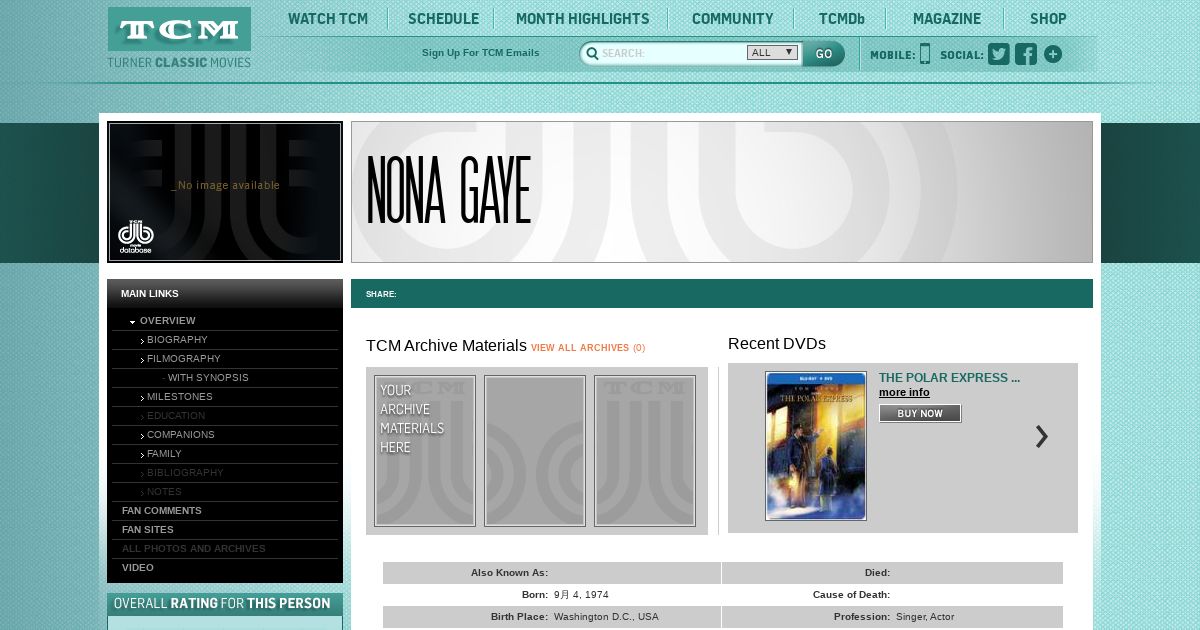1200x630 pixels.
Task: Click more info link under Polar Express
Action: [904, 392]
